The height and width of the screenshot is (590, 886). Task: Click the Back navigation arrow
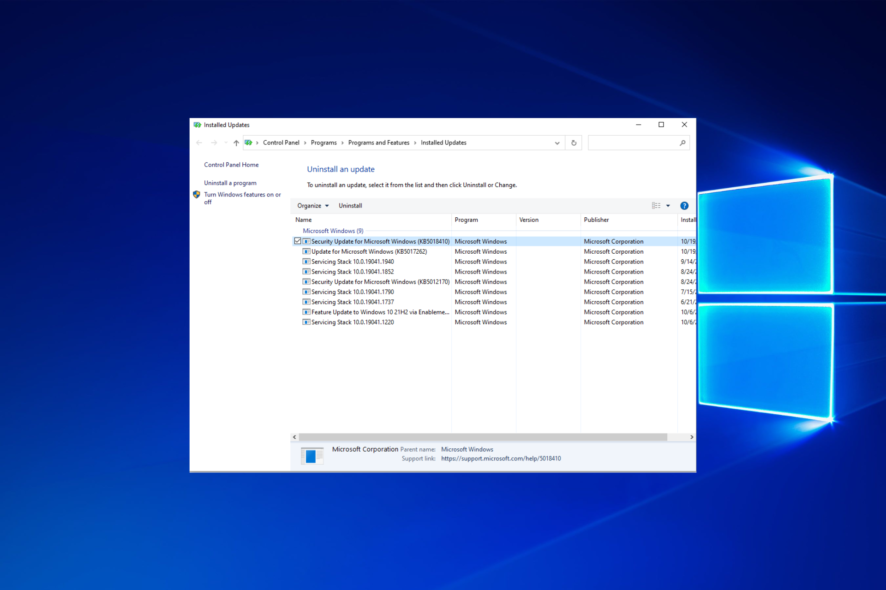pyautogui.click(x=199, y=143)
